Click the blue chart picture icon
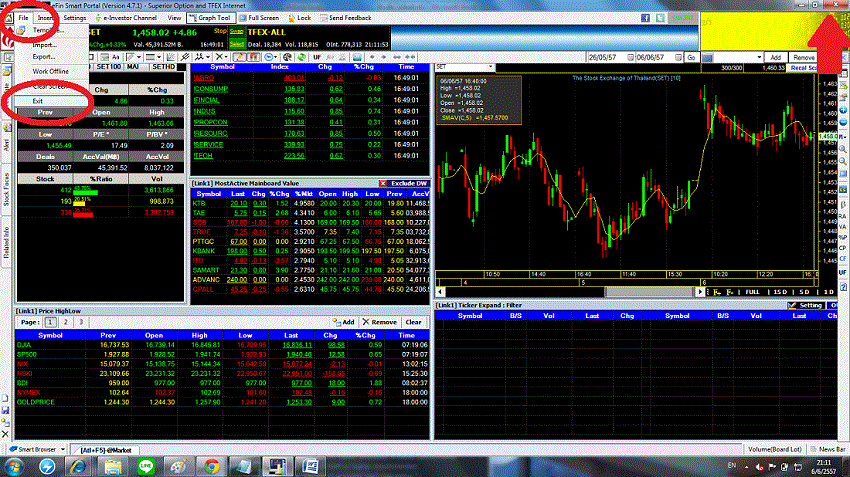This screenshot has height=477, width=850. [x=357, y=57]
